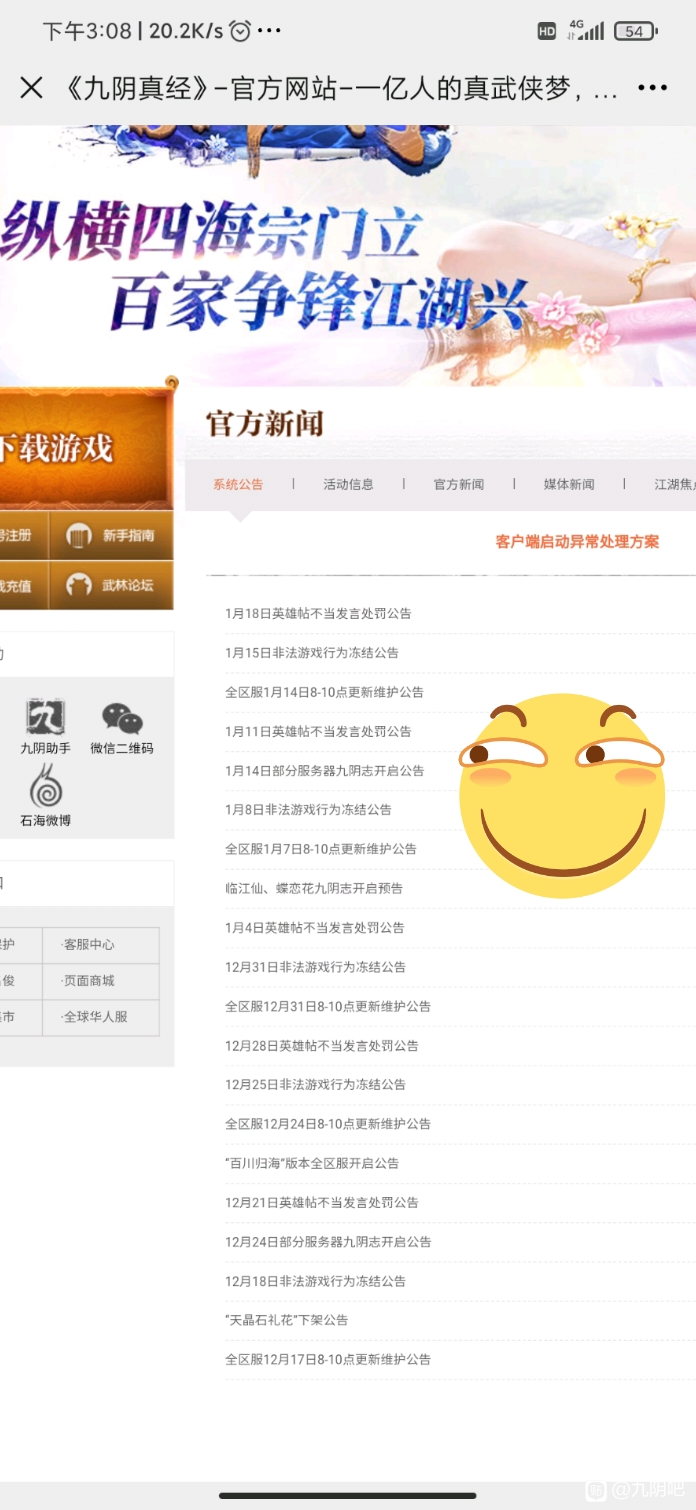
Task: Open 12月28日英雄帖不当发言处罚公告
Action: click(x=322, y=1045)
